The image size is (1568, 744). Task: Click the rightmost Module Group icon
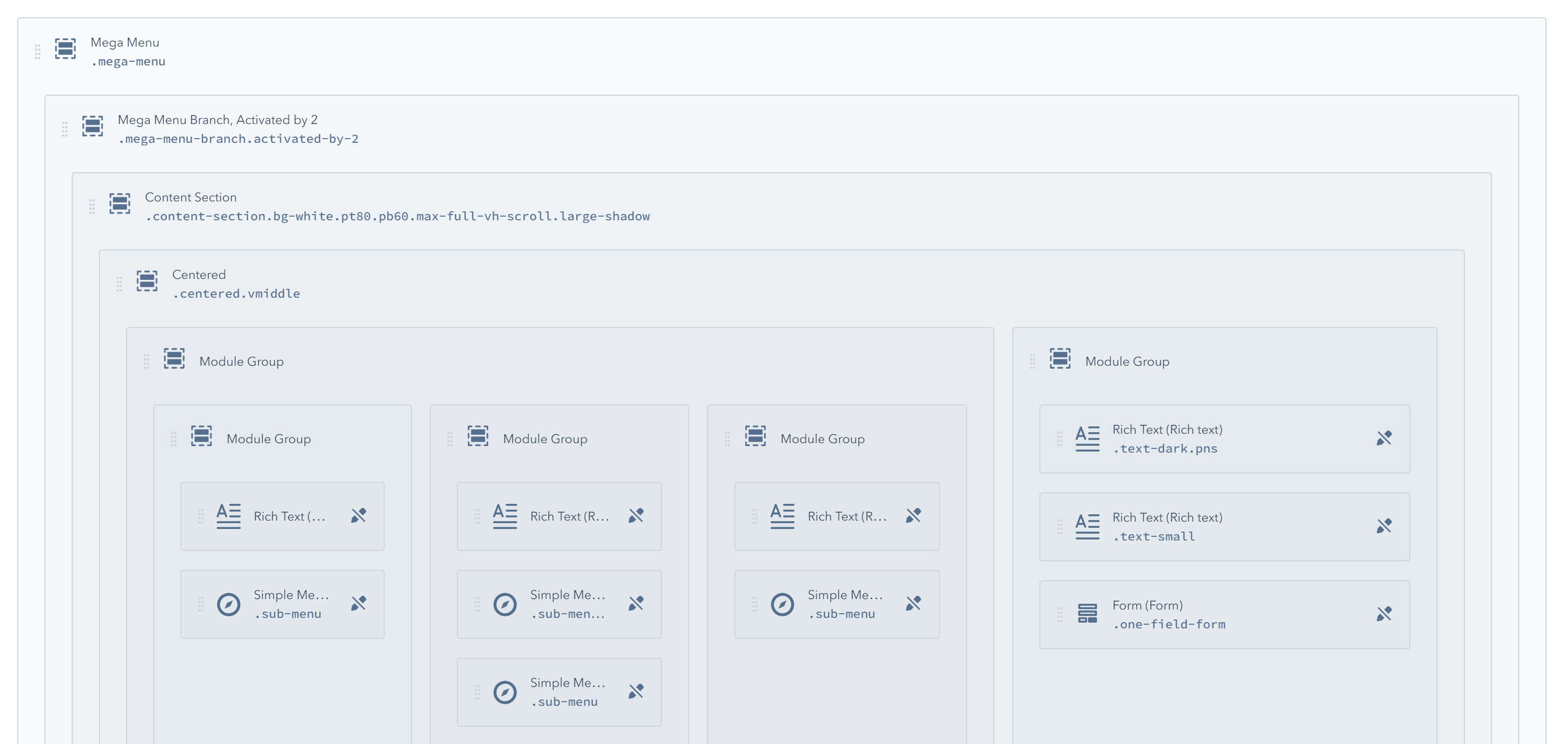coord(1060,359)
